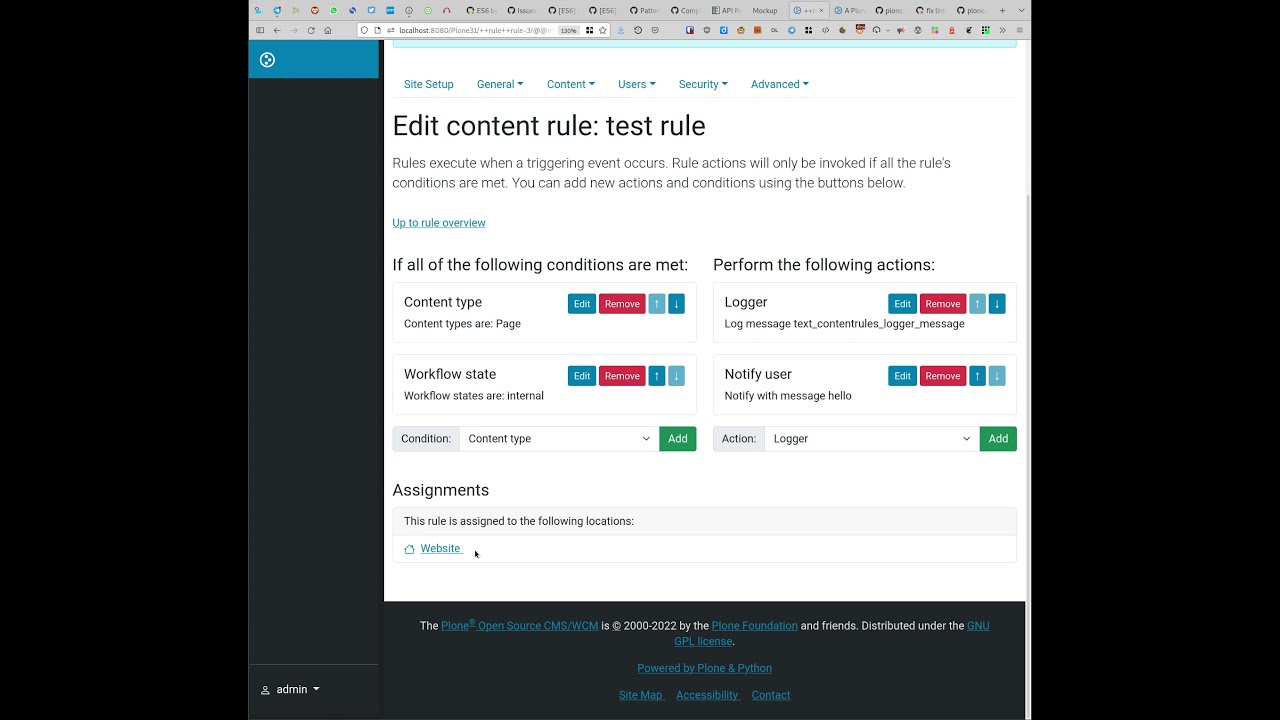The image size is (1280, 720).
Task: Expand the Advanced menu
Action: click(780, 84)
